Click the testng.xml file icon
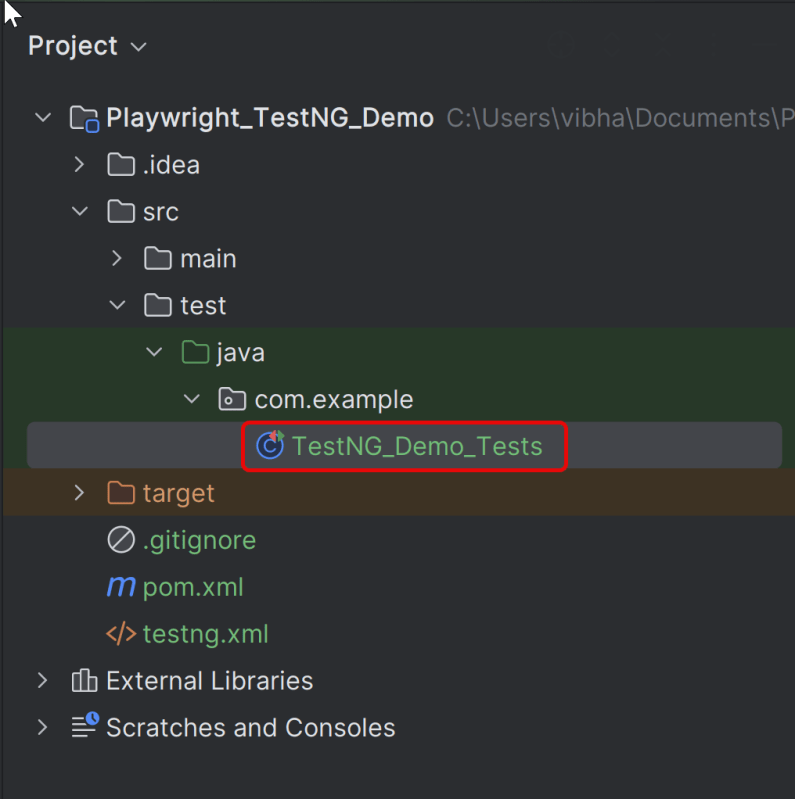 click(121, 634)
